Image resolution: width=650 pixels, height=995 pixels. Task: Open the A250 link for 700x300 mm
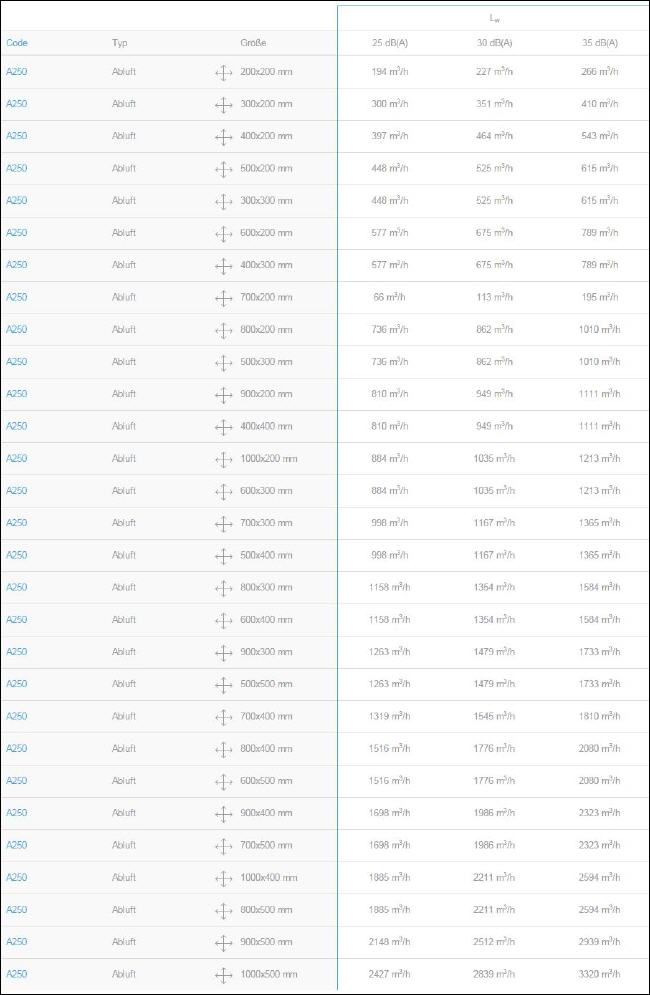(x=17, y=522)
